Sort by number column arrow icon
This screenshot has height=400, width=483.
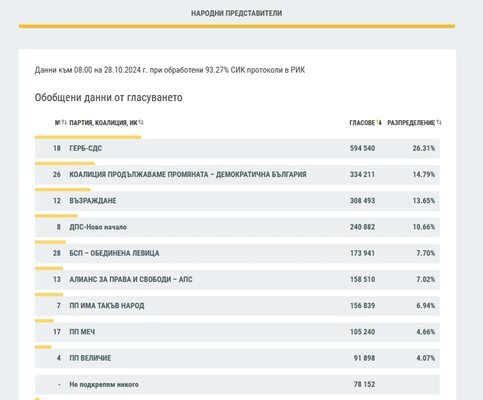(64, 122)
